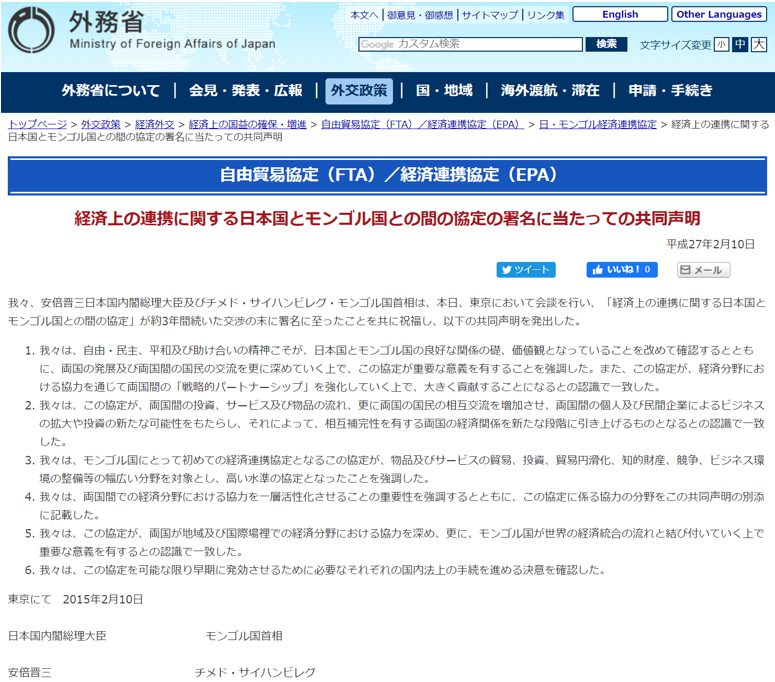Click 自由貿易協定(FTA)/経済連携協定(EPA) breadcrumb link

coord(422,125)
